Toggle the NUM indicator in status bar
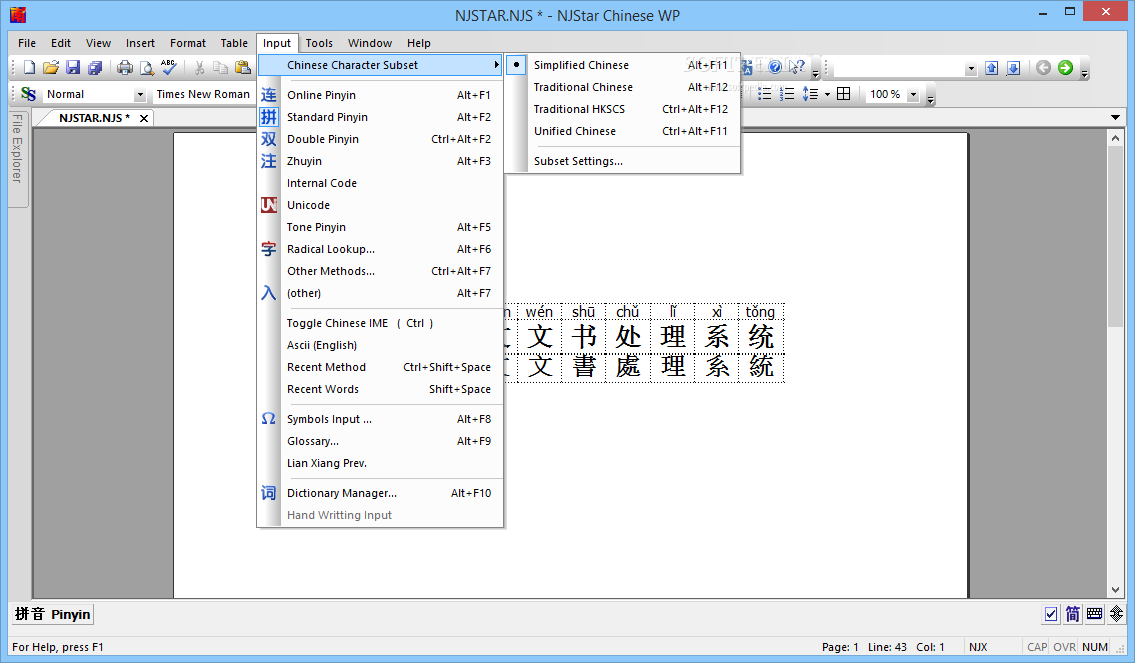The image size is (1135, 663). pos(1094,647)
